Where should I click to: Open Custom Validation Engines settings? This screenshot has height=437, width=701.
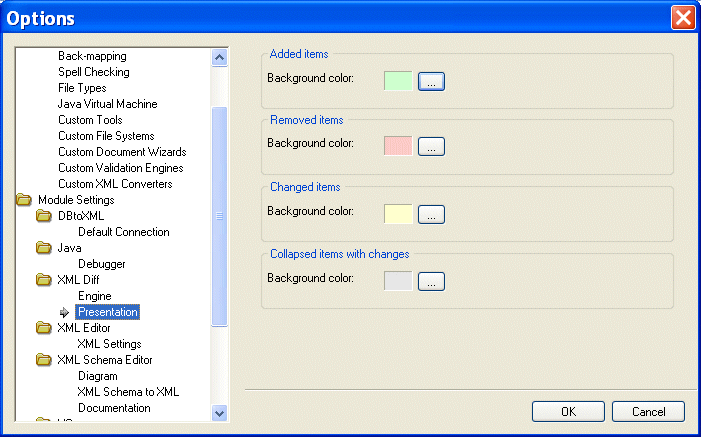pyautogui.click(x=121, y=168)
